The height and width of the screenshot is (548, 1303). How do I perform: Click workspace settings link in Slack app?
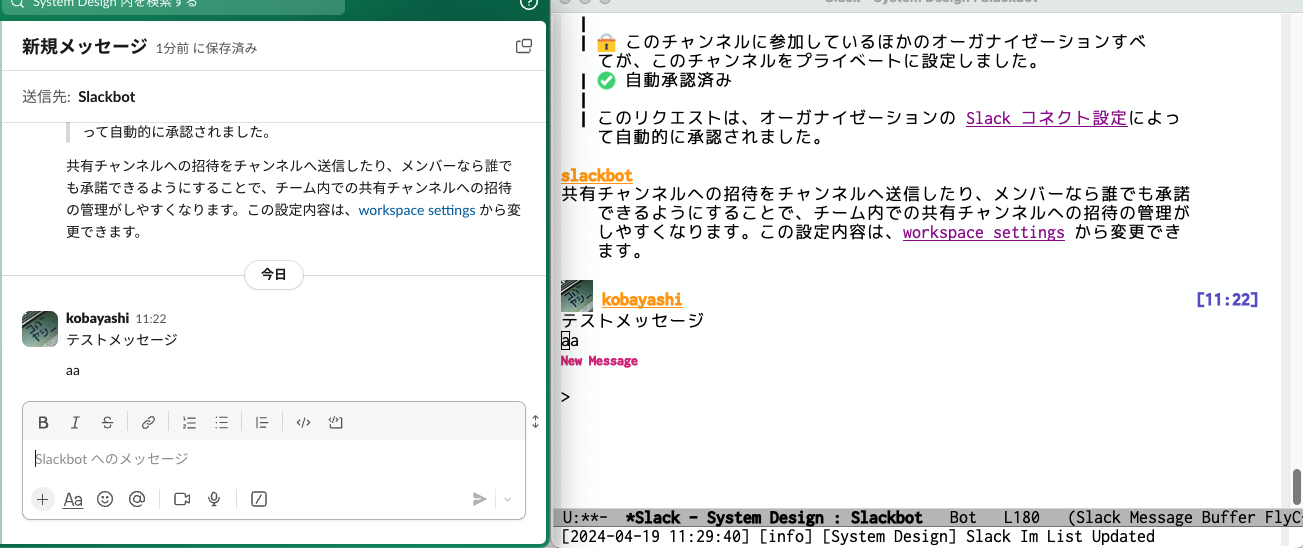417,210
